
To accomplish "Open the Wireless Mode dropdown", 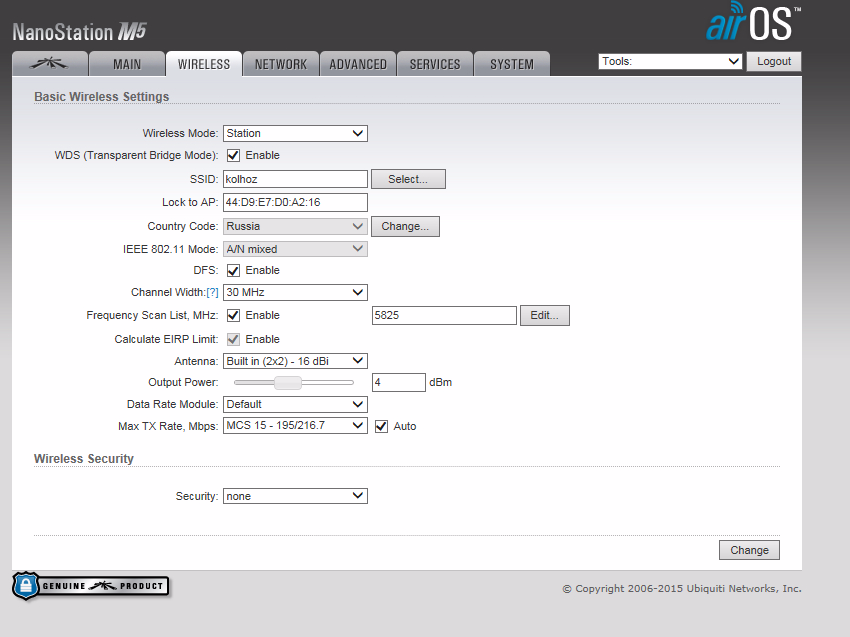I will (295, 133).
